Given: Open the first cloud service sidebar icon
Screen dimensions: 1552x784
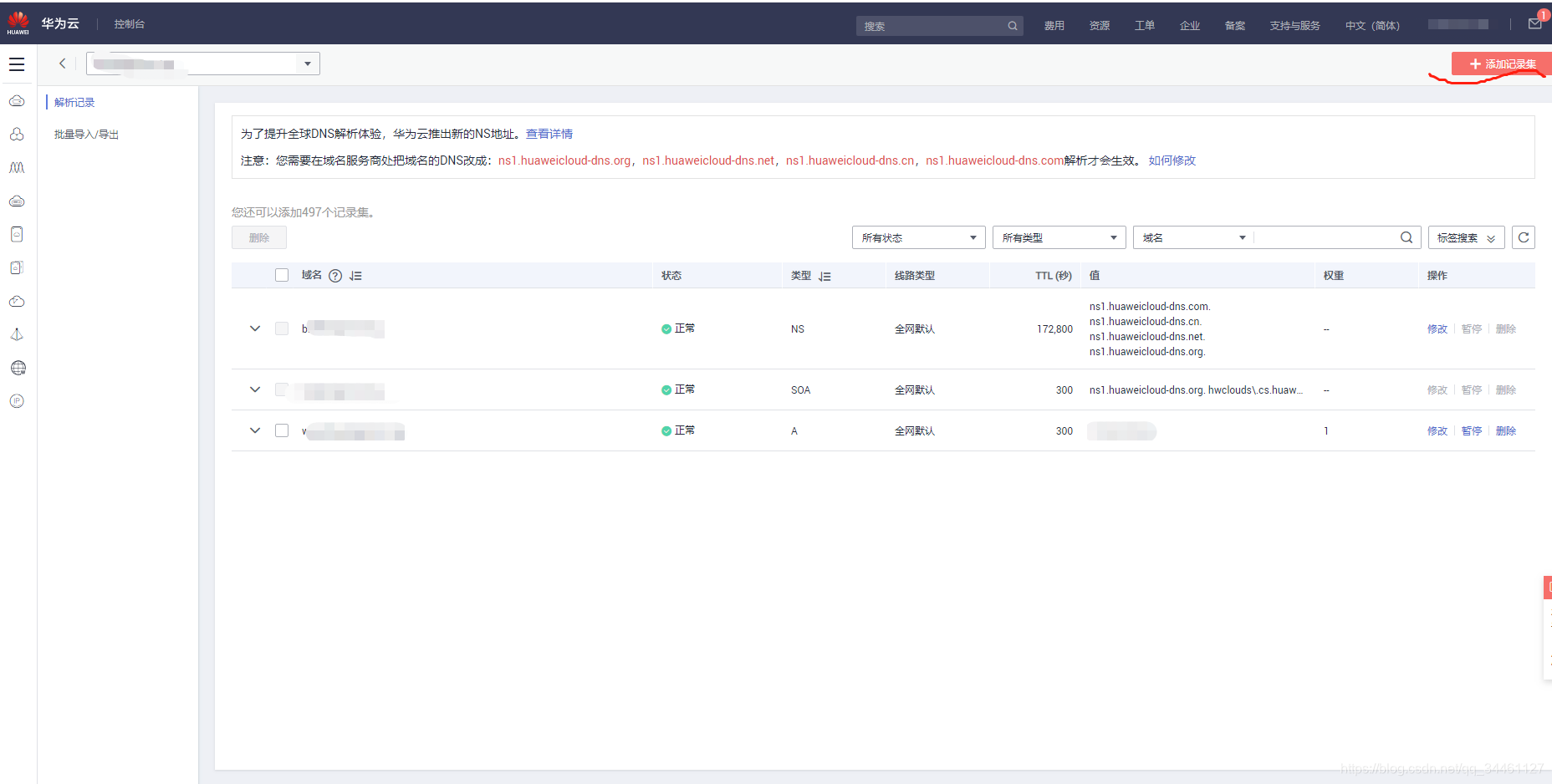Looking at the screenshot, I should tap(17, 101).
